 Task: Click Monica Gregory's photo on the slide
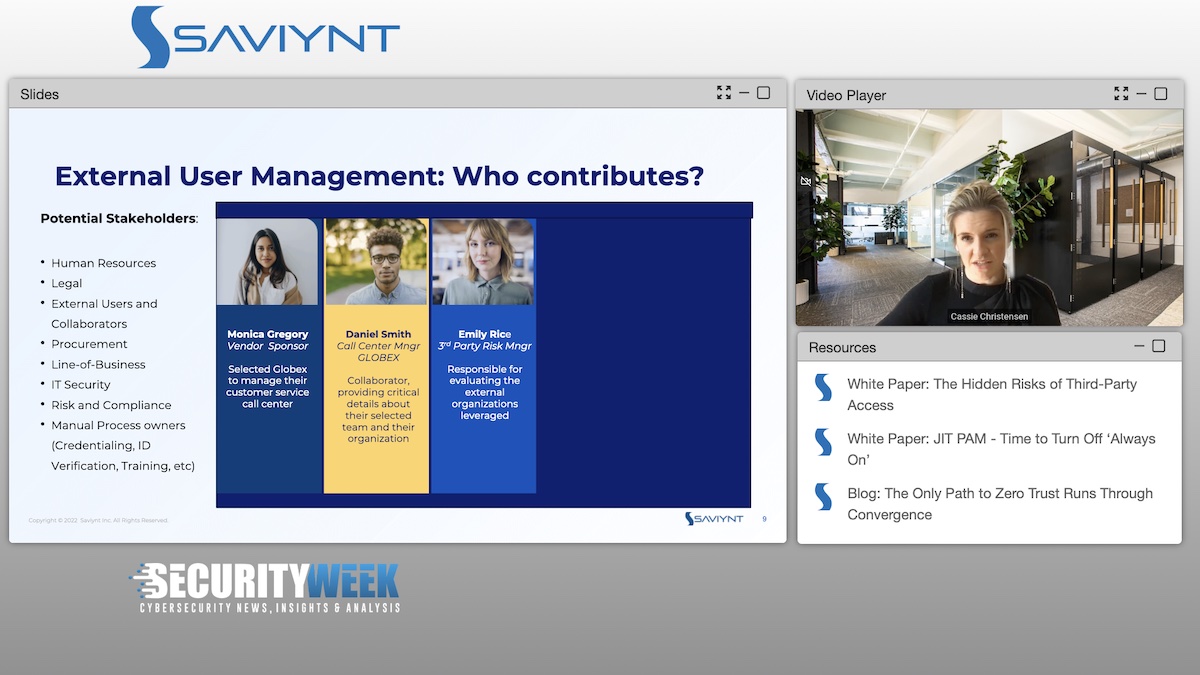[x=267, y=262]
